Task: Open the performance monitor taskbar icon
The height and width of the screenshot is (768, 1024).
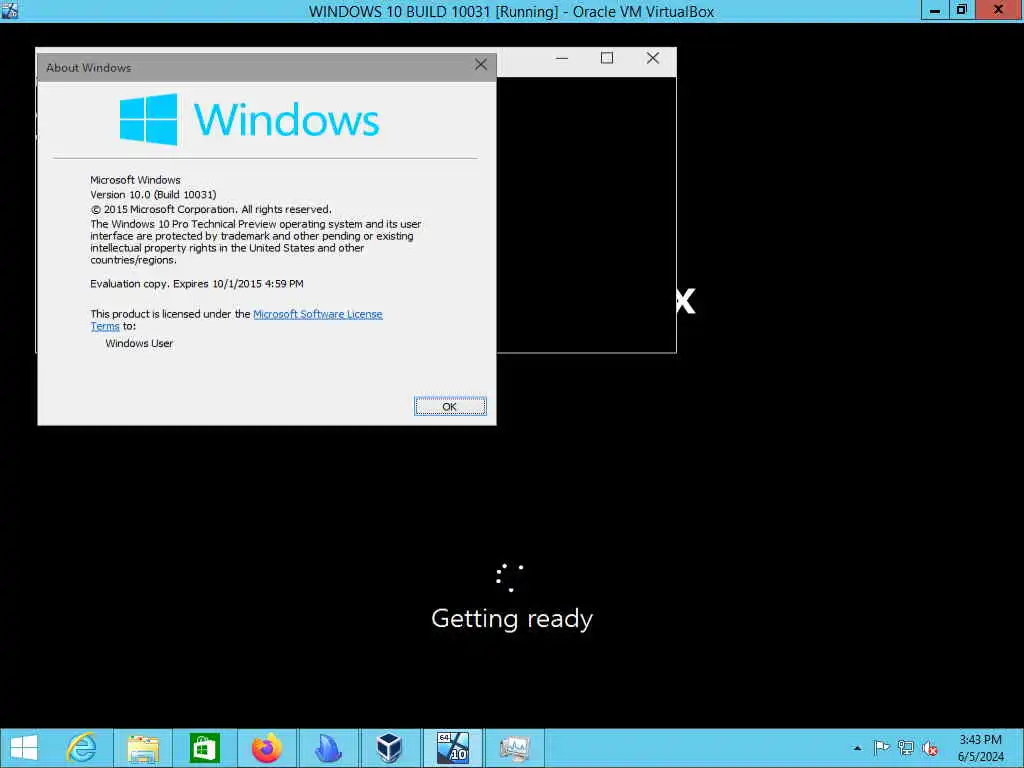Action: click(514, 748)
